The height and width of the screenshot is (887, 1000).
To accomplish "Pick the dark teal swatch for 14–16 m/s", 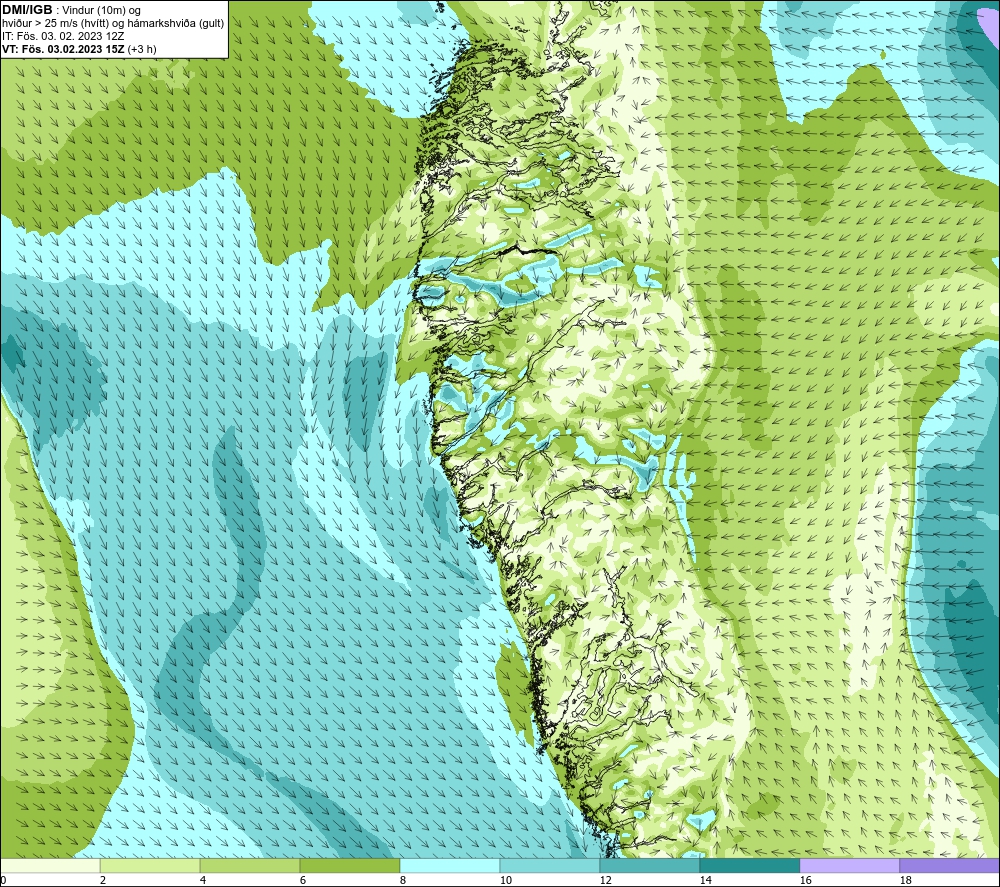I will [x=750, y=865].
